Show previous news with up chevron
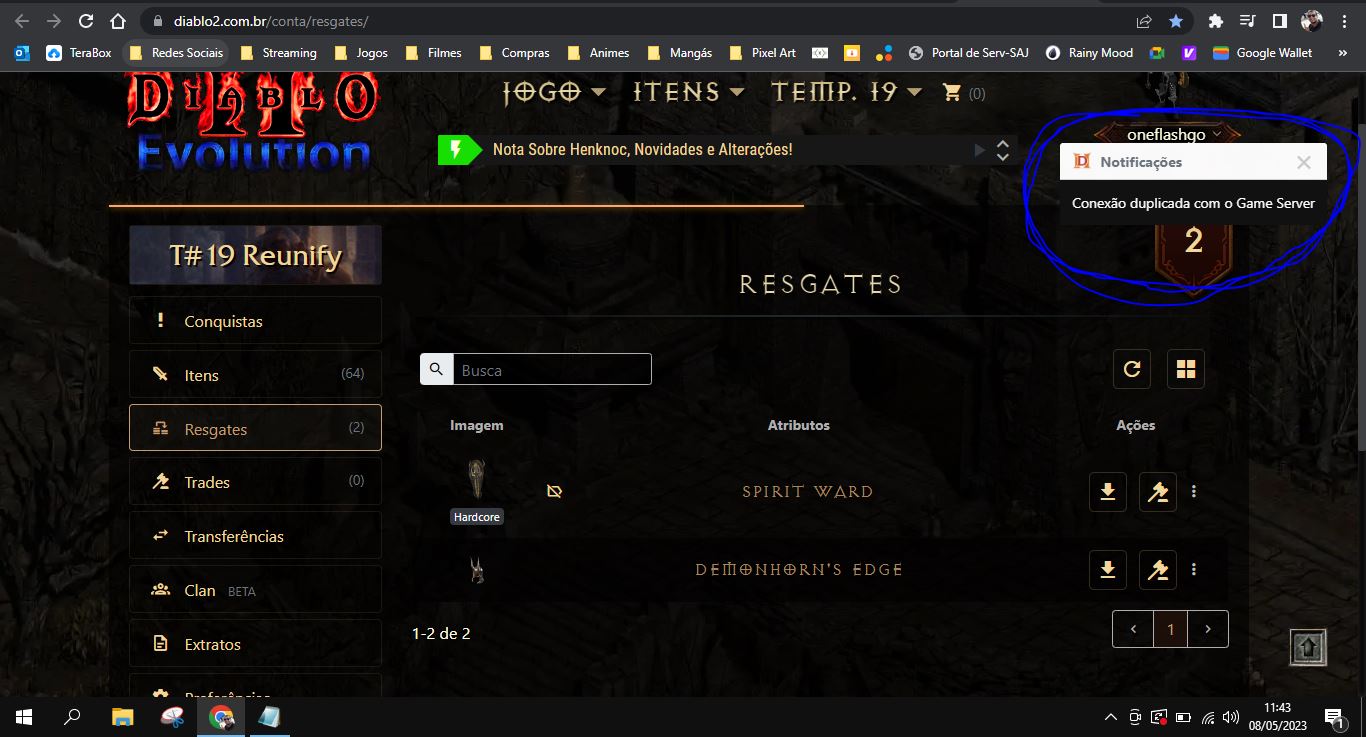Screen dimensions: 1366x737 coord(1003,143)
